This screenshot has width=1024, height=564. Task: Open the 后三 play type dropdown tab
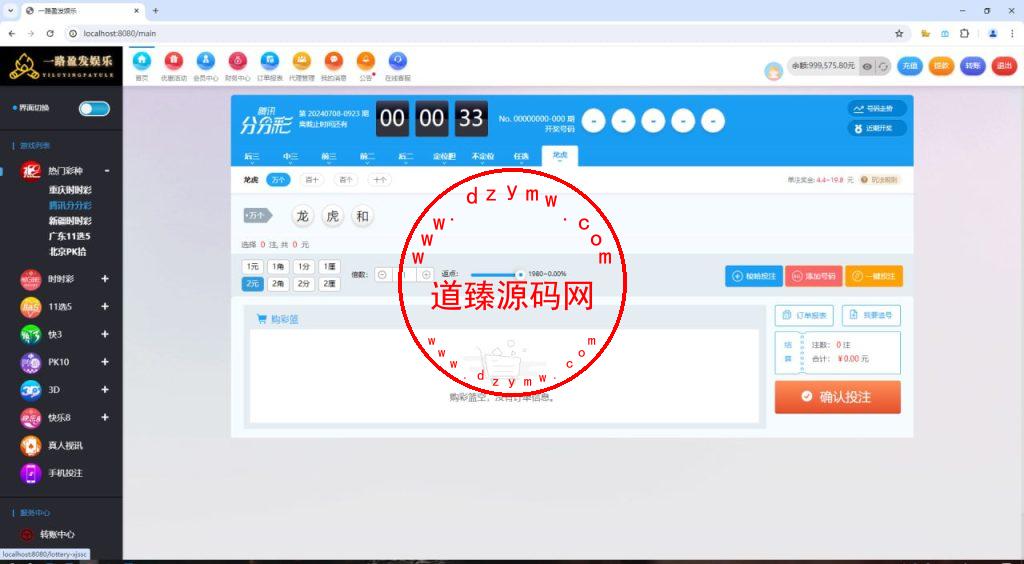(251, 157)
